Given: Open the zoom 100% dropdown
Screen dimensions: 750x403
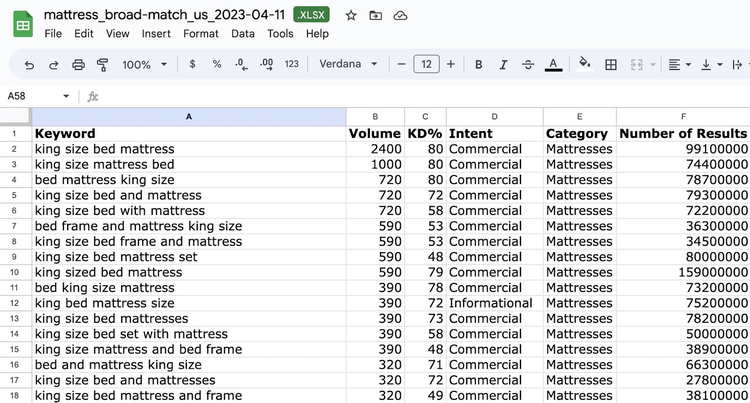Looking at the screenshot, I should point(144,65).
